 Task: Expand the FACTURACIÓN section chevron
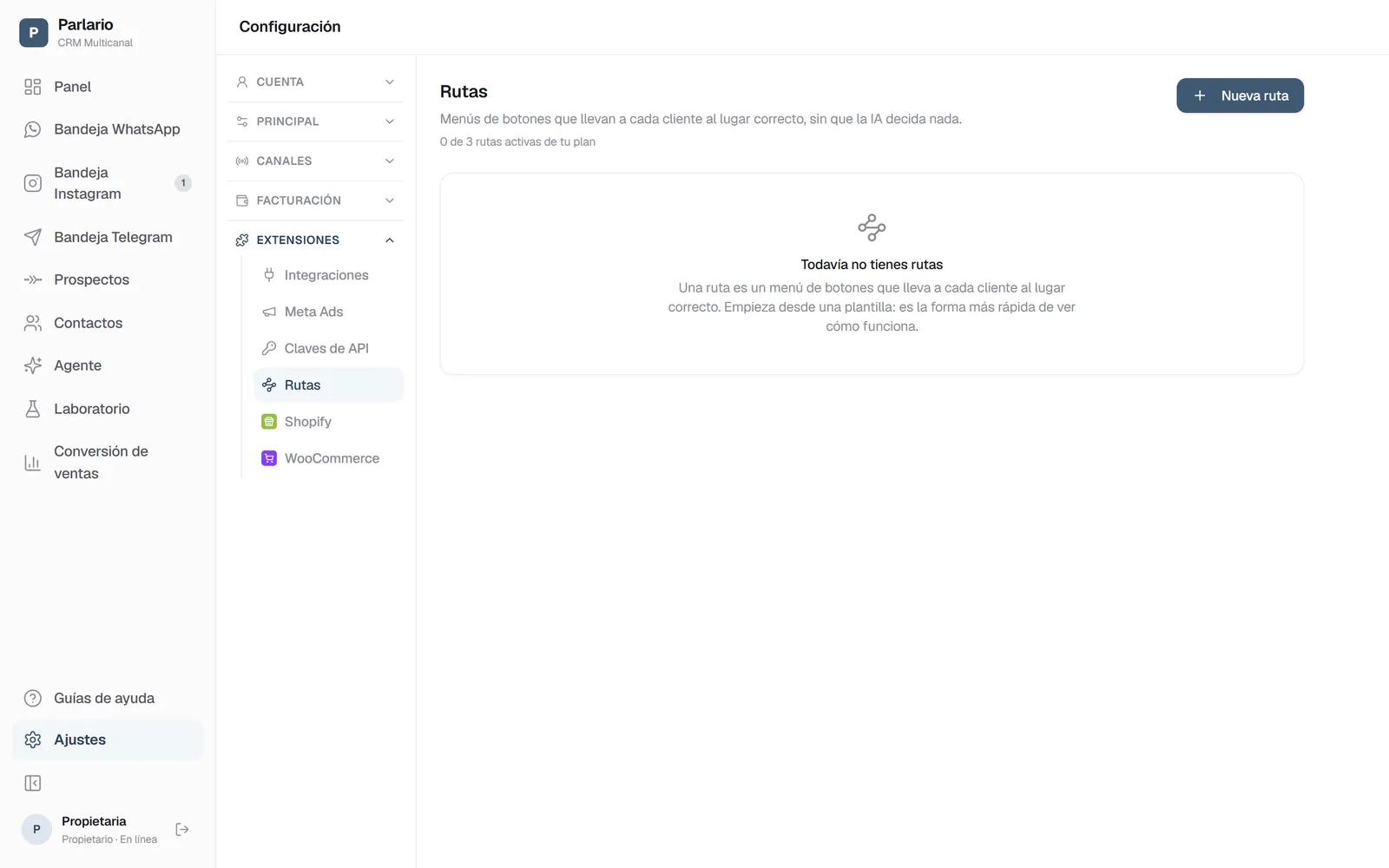[x=390, y=201]
